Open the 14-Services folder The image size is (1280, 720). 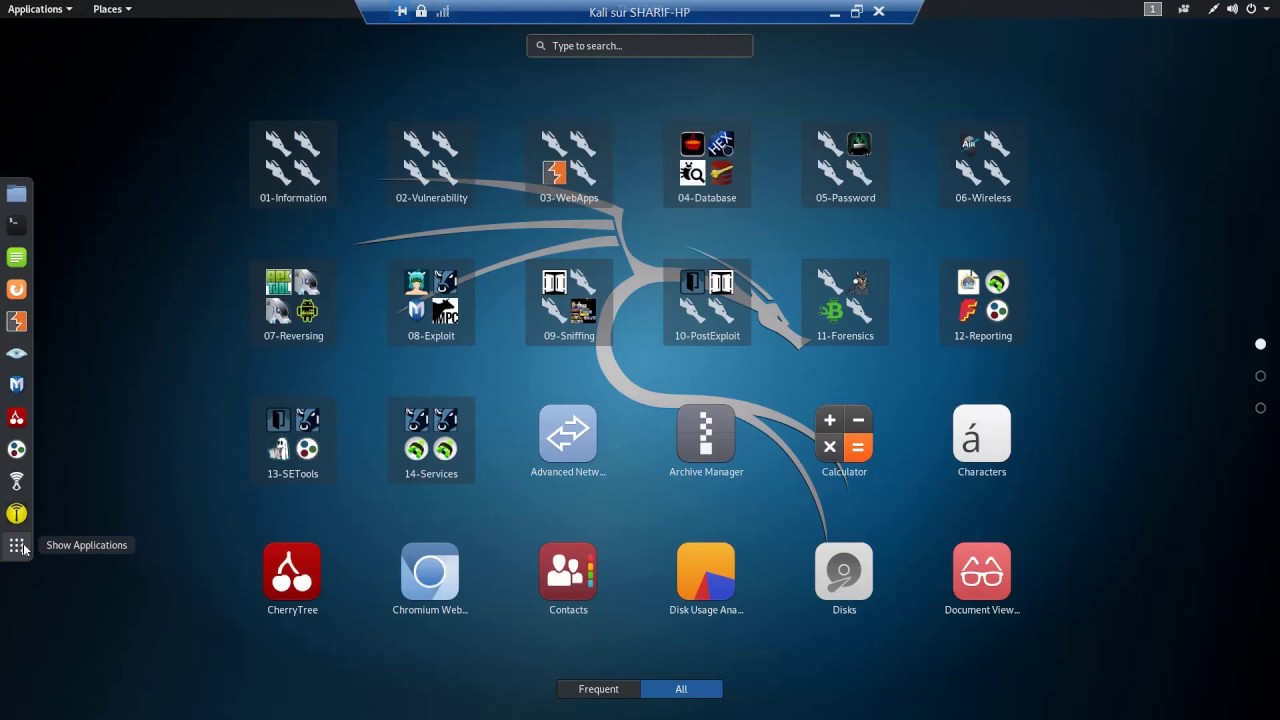tap(431, 442)
